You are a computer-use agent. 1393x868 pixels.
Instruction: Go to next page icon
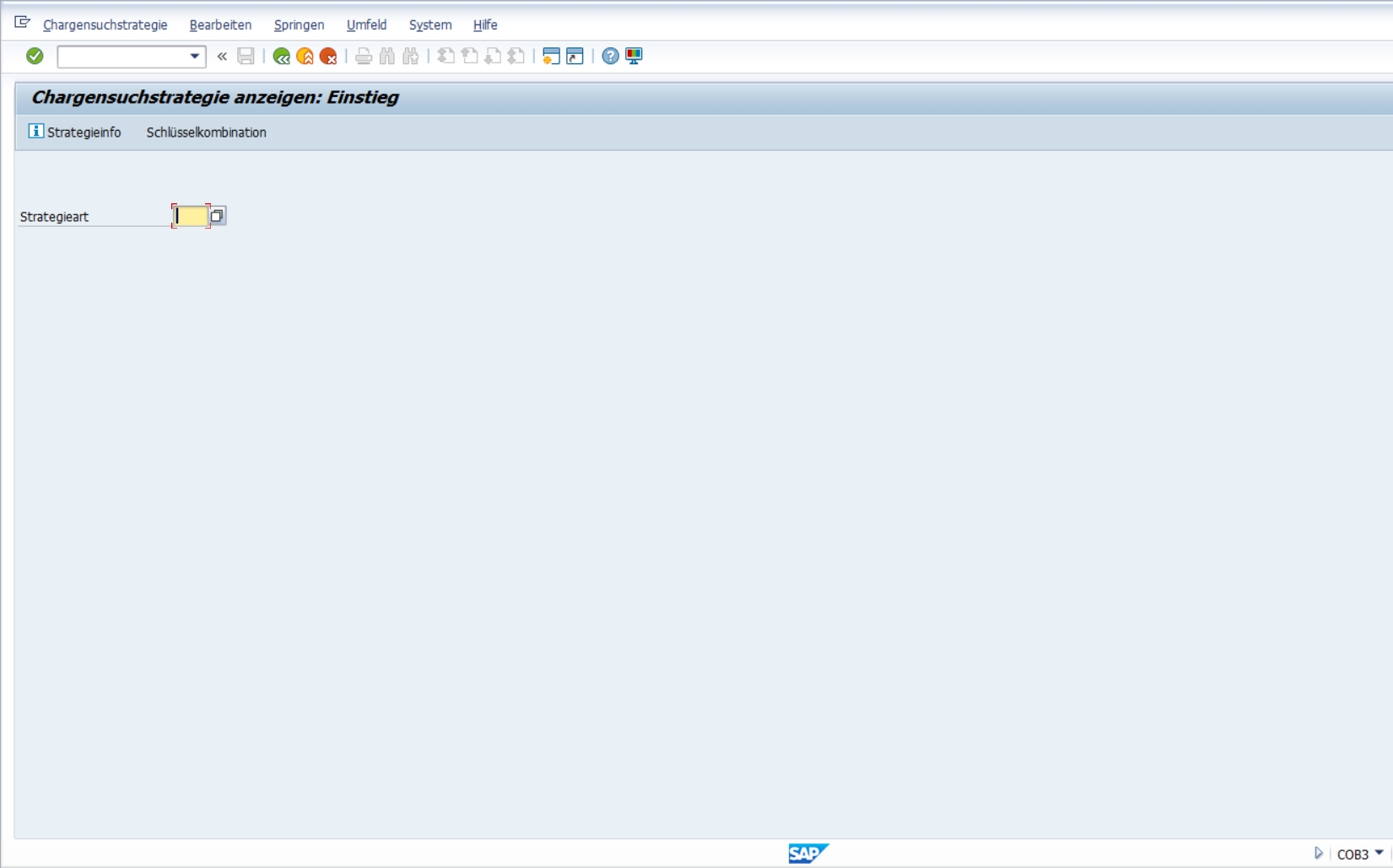(493, 57)
